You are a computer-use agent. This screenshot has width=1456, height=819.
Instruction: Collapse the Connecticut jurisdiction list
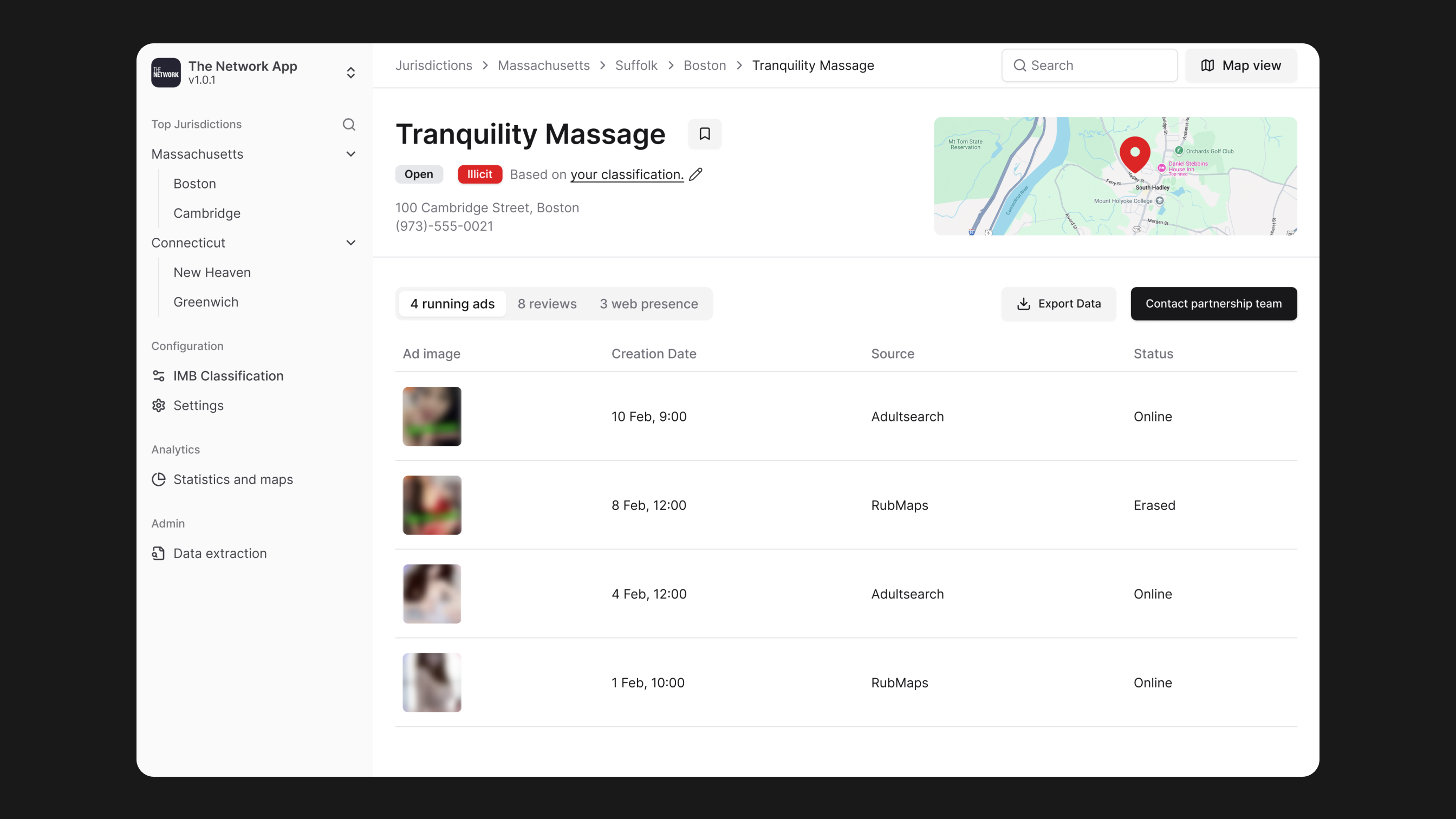pos(350,243)
